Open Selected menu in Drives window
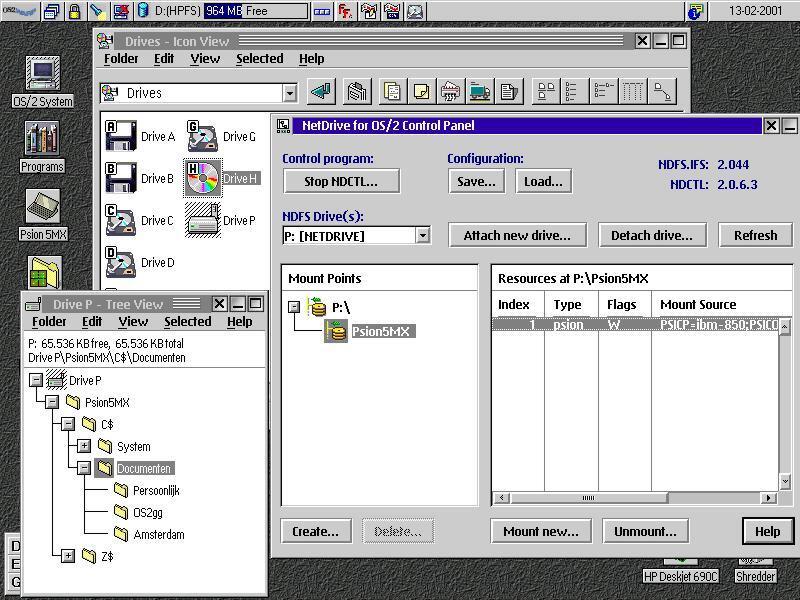Screen dimensions: 800x600 259,59
